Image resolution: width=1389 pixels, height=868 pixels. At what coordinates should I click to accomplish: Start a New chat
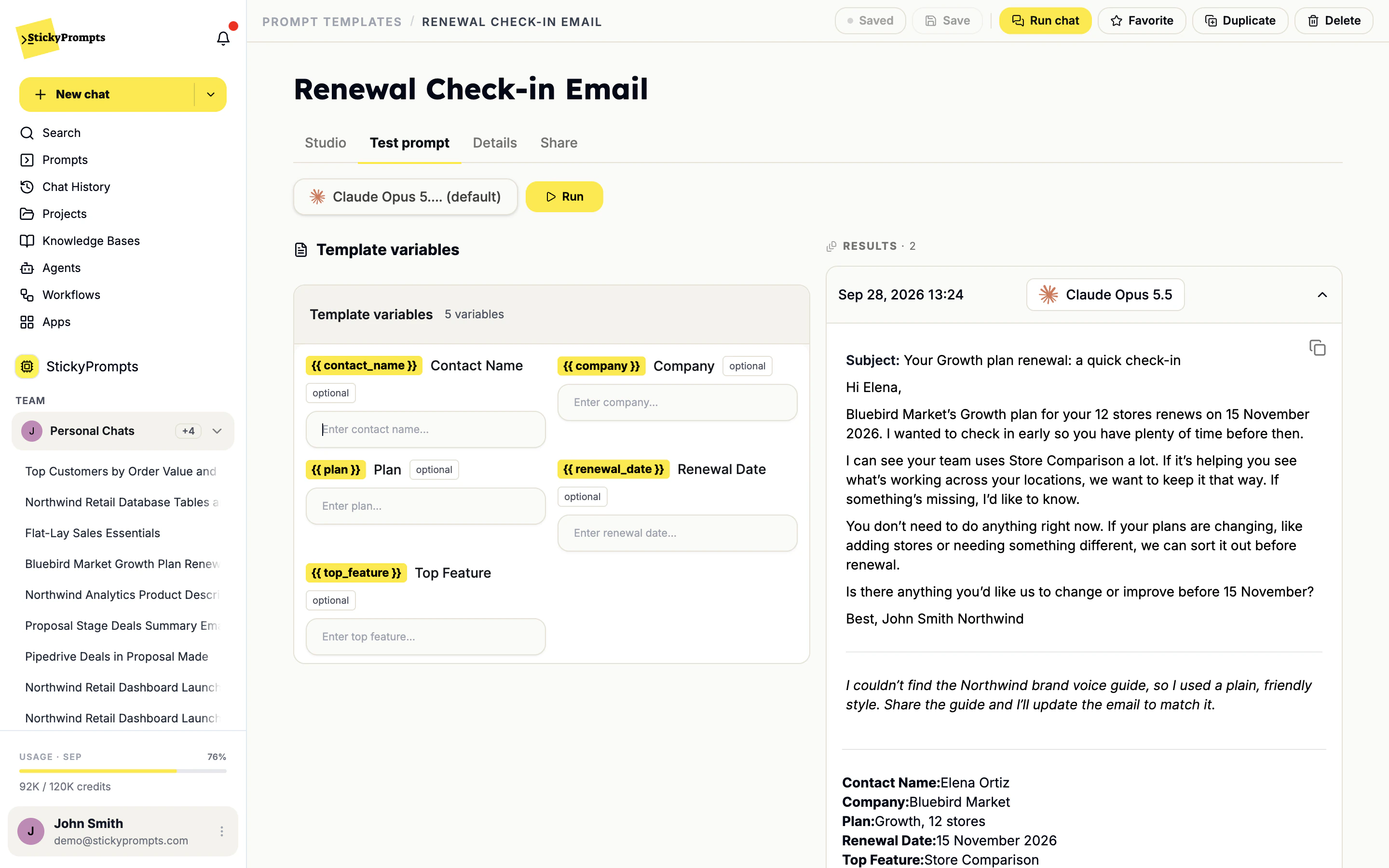click(107, 94)
